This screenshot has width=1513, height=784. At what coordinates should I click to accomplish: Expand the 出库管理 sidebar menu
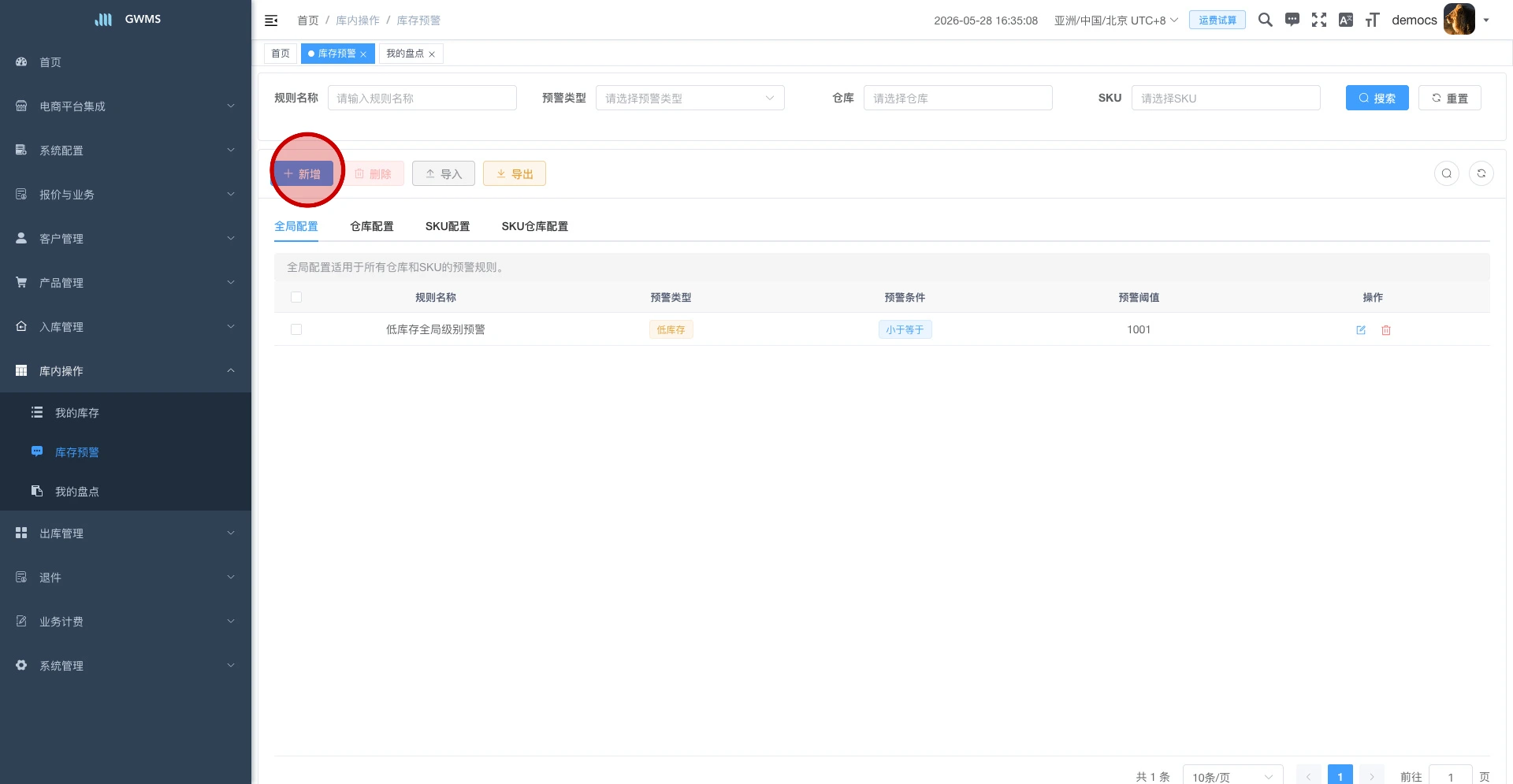tap(126, 533)
